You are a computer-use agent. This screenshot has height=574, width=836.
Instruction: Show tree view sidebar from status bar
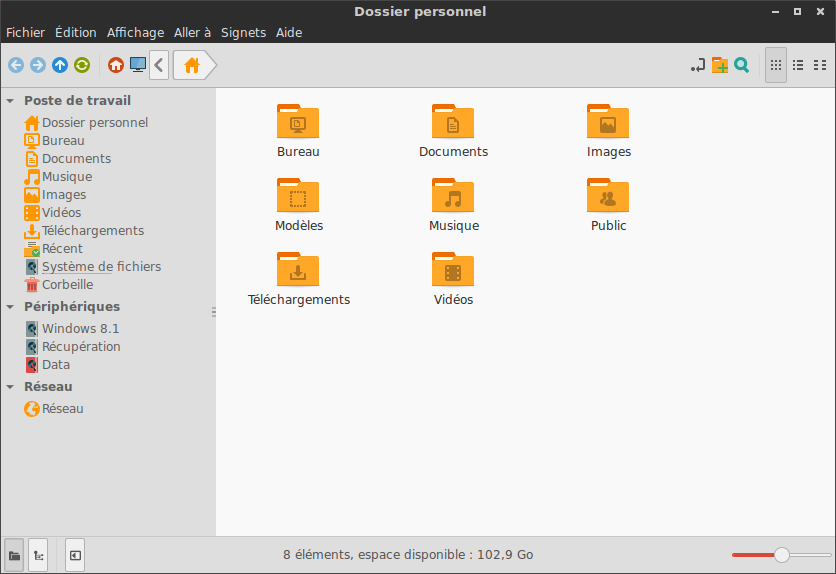[x=38, y=556]
